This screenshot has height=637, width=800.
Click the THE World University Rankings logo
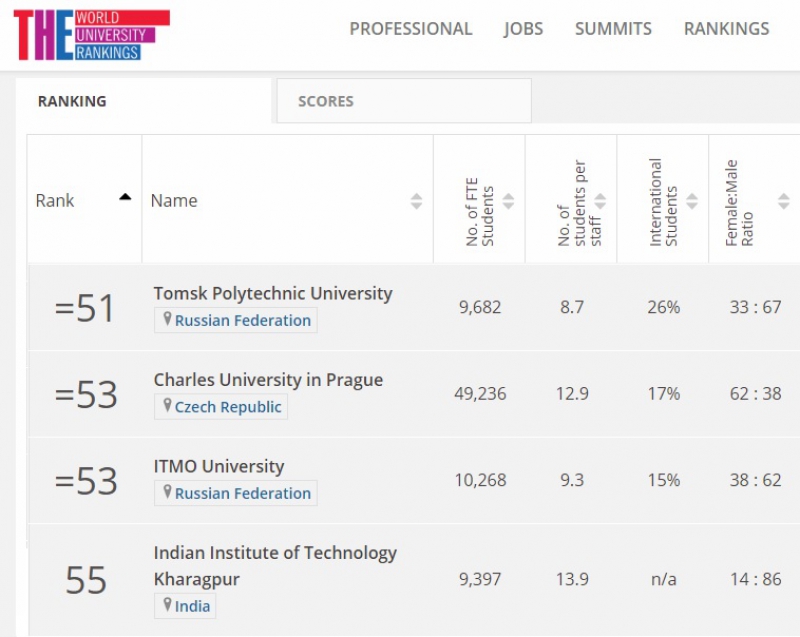point(91,35)
